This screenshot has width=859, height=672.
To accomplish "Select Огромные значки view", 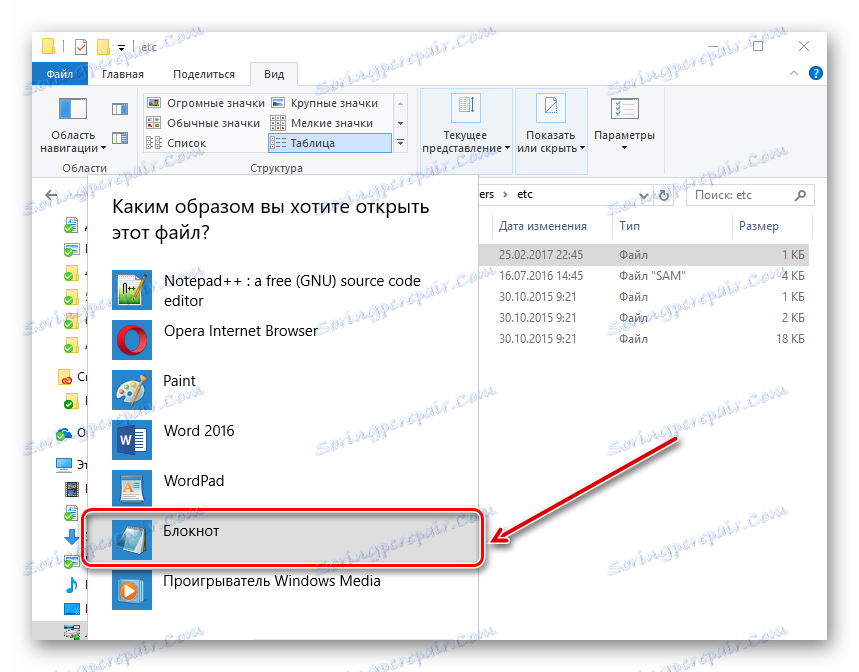I will [206, 103].
